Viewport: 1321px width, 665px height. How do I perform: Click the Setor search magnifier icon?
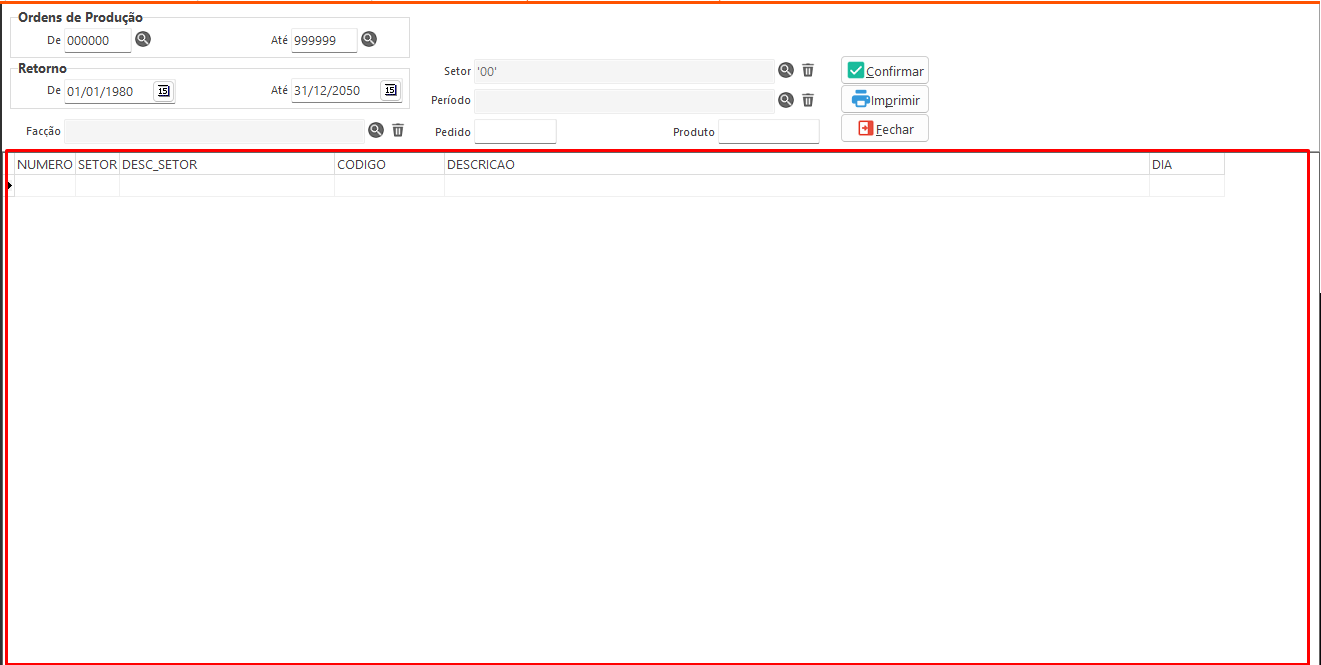(x=786, y=70)
